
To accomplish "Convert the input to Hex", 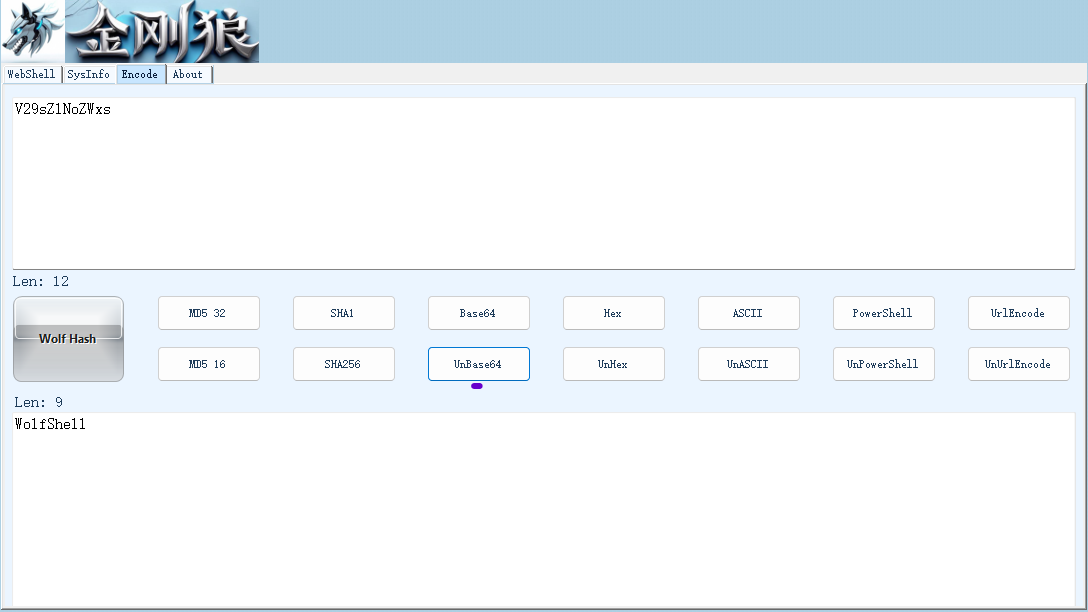I will [613, 313].
